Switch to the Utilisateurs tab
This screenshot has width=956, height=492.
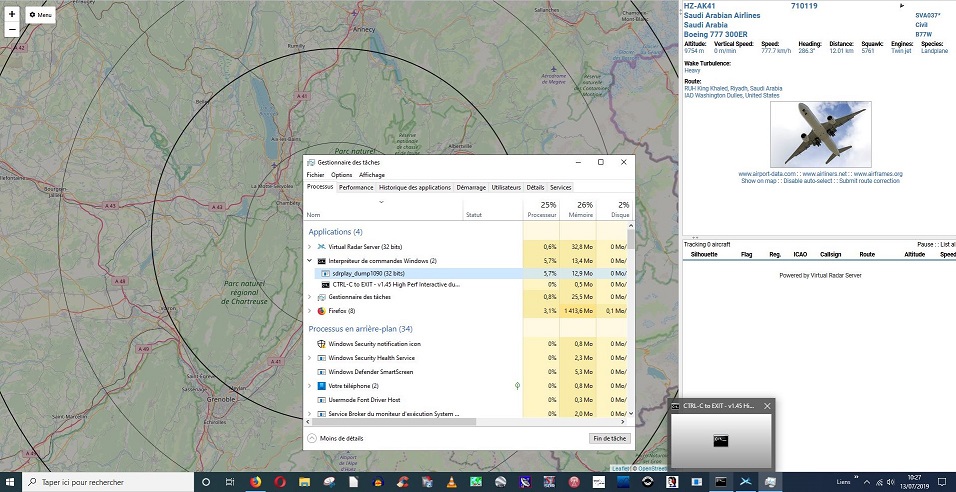tap(506, 187)
